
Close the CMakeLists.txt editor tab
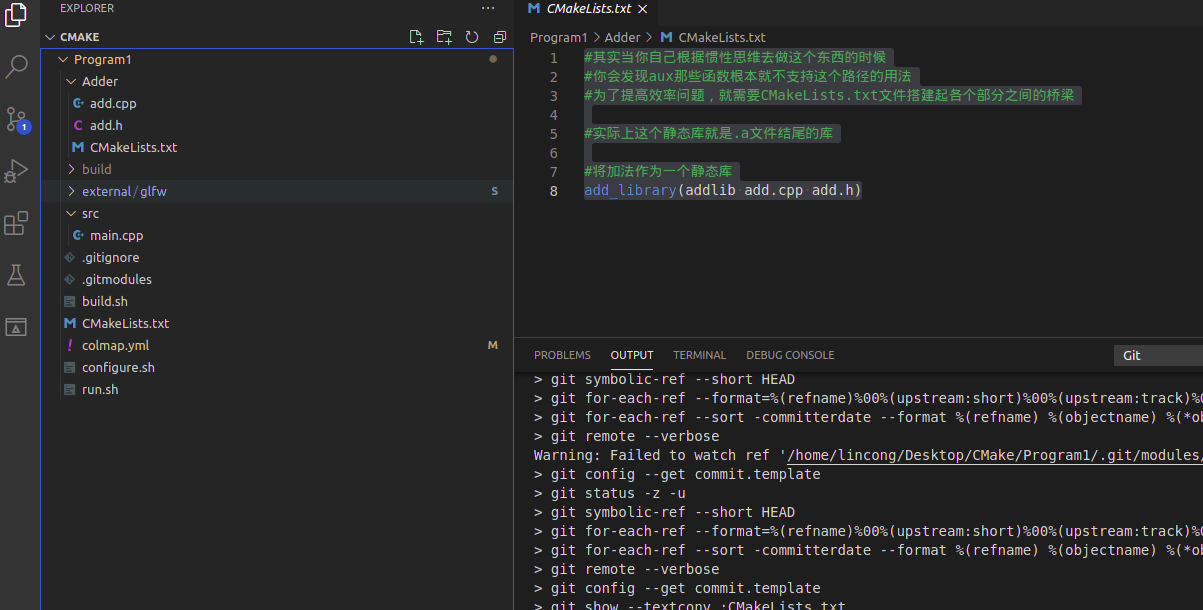point(643,9)
